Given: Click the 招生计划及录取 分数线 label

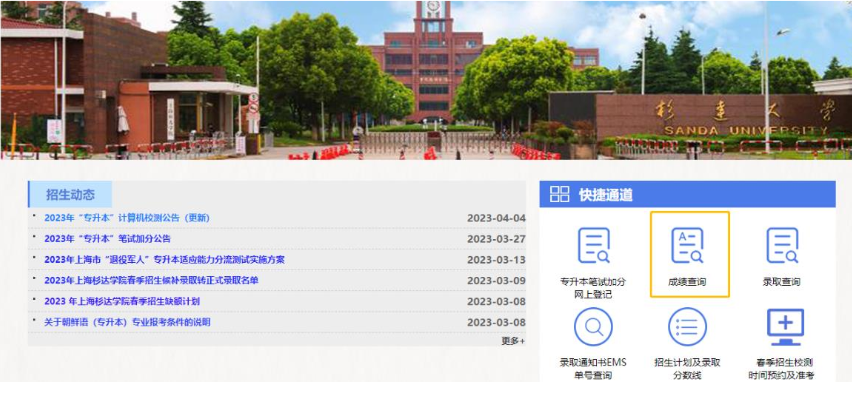Looking at the screenshot, I should pos(687,369).
